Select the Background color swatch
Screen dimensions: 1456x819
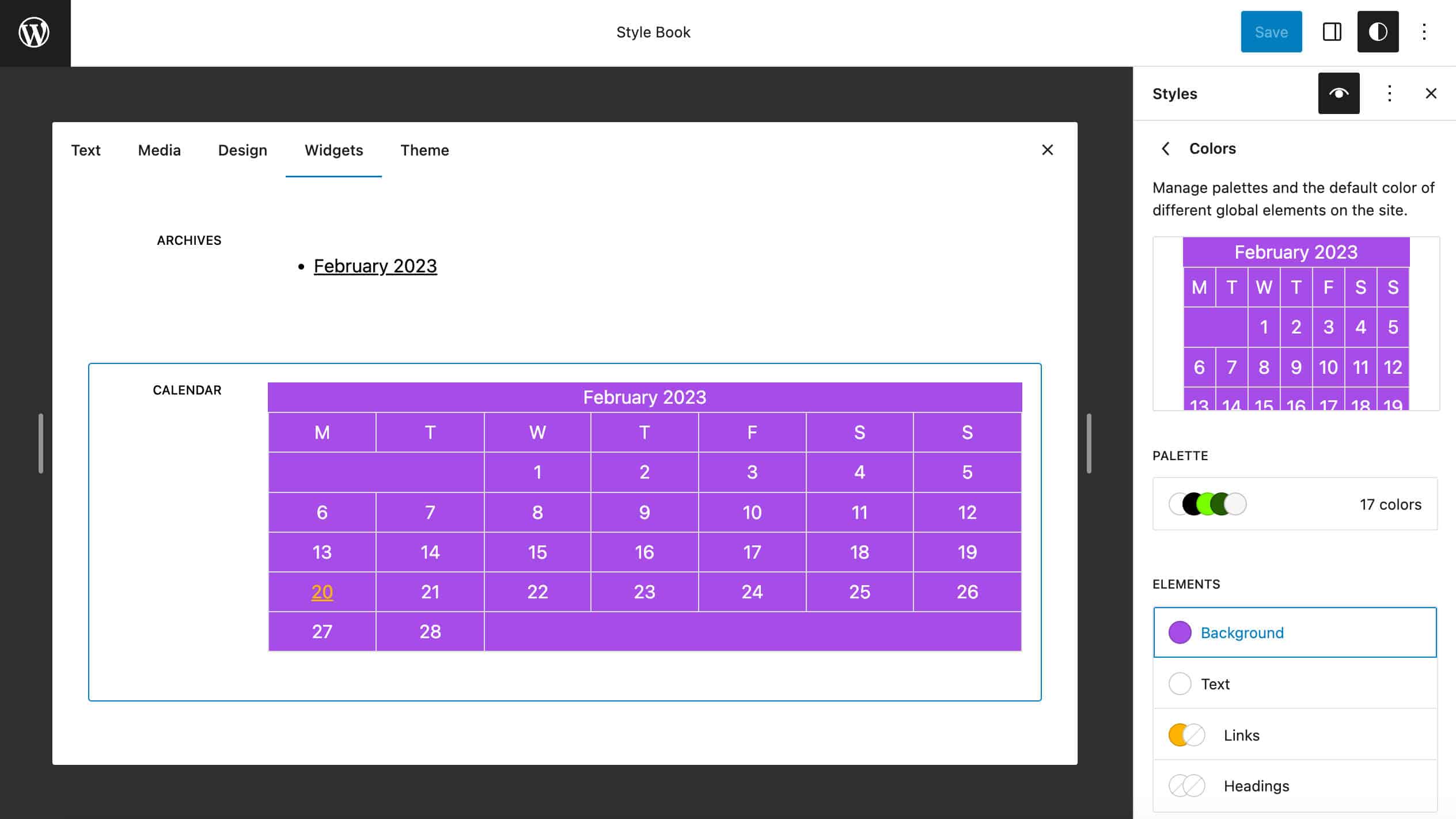click(1180, 632)
